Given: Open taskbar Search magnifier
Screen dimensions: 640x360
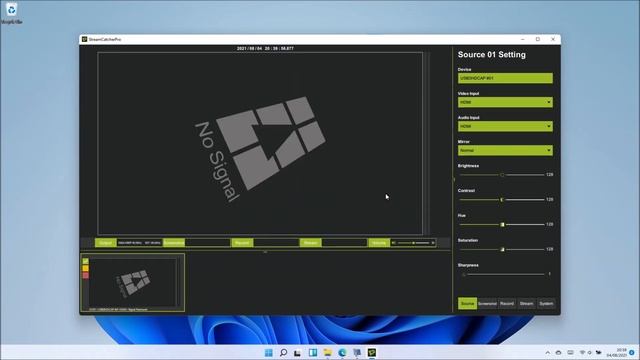Looking at the screenshot, I should [283, 353].
